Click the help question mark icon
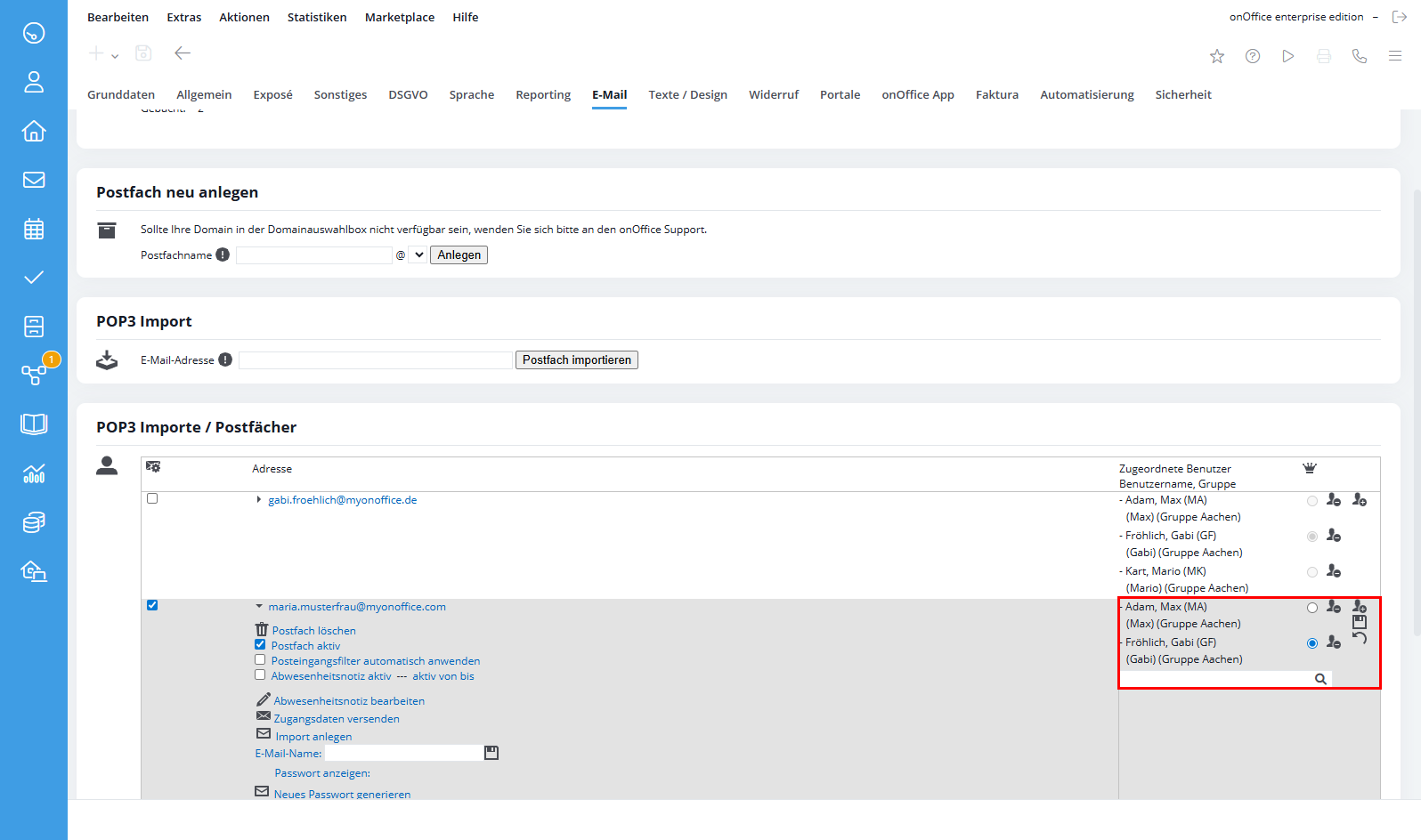The height and width of the screenshot is (840, 1421). click(1253, 56)
